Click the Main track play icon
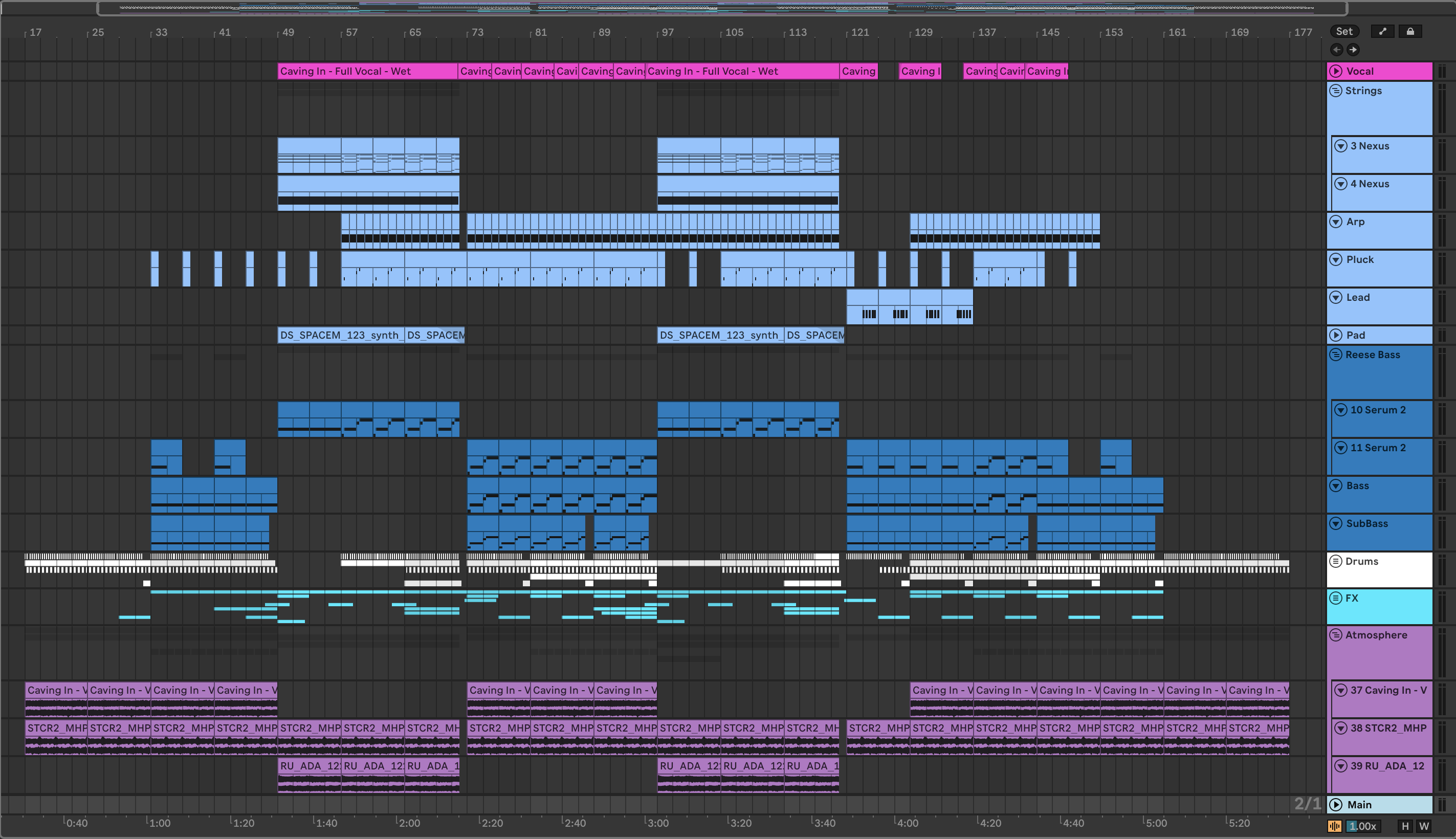 (x=1336, y=804)
